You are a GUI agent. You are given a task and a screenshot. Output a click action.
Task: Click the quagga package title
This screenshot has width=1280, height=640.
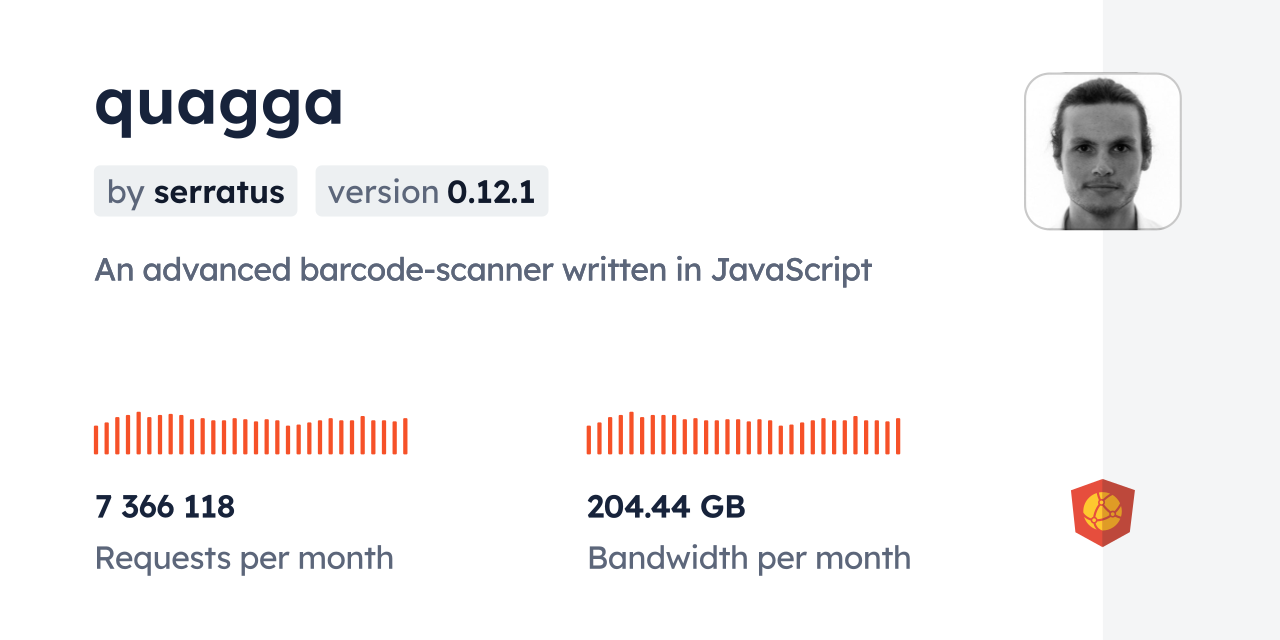219,102
